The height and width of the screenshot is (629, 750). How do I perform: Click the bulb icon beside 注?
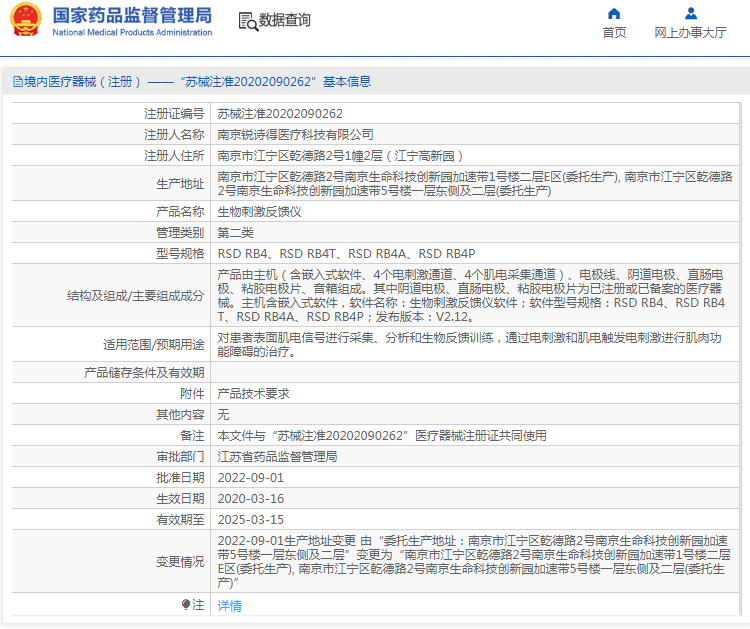186,605
